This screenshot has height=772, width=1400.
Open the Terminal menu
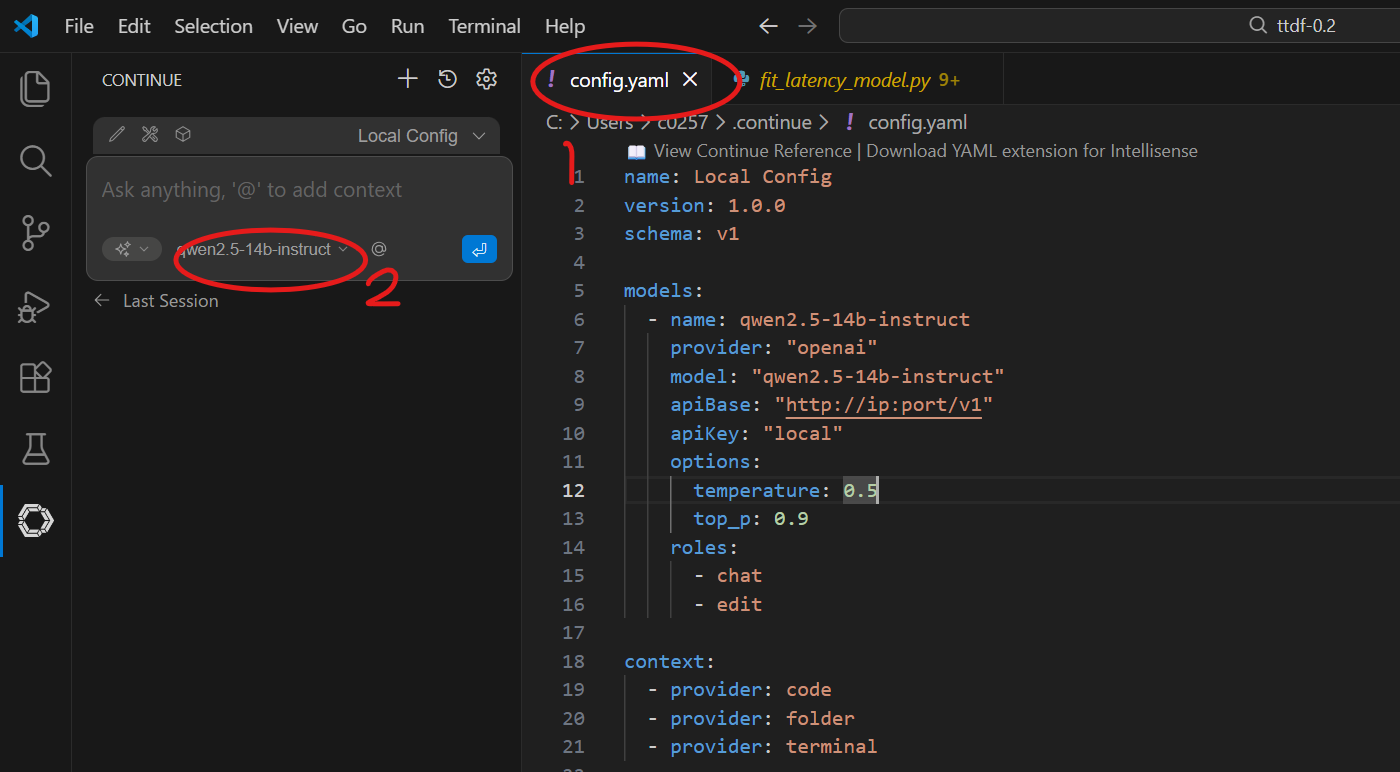coord(484,26)
